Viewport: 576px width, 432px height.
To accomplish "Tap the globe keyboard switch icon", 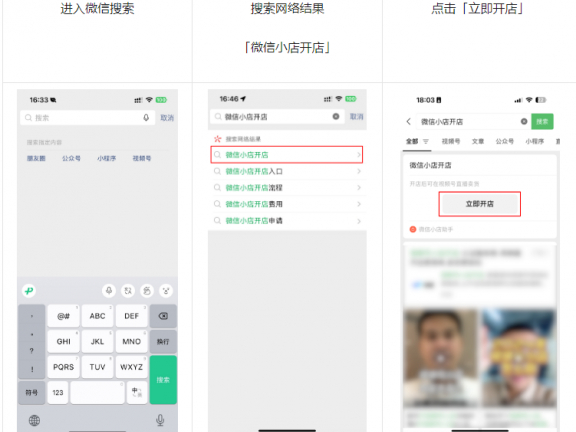I will [34, 420].
